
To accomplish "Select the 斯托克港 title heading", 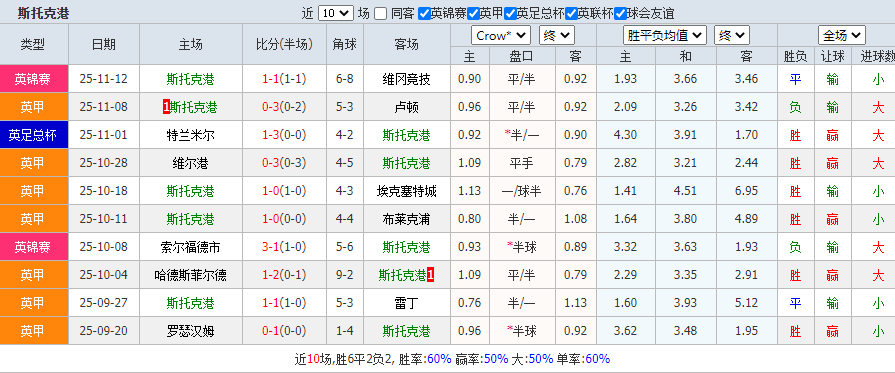I will (43, 13).
